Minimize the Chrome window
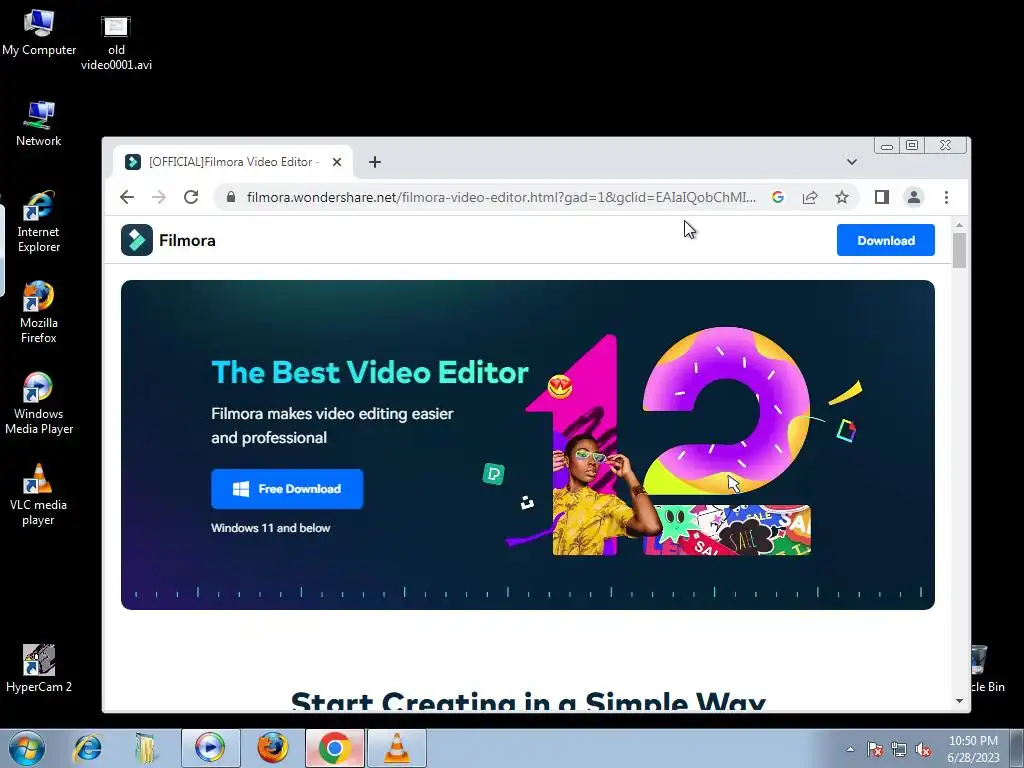Viewport: 1024px width, 768px height. (887, 146)
